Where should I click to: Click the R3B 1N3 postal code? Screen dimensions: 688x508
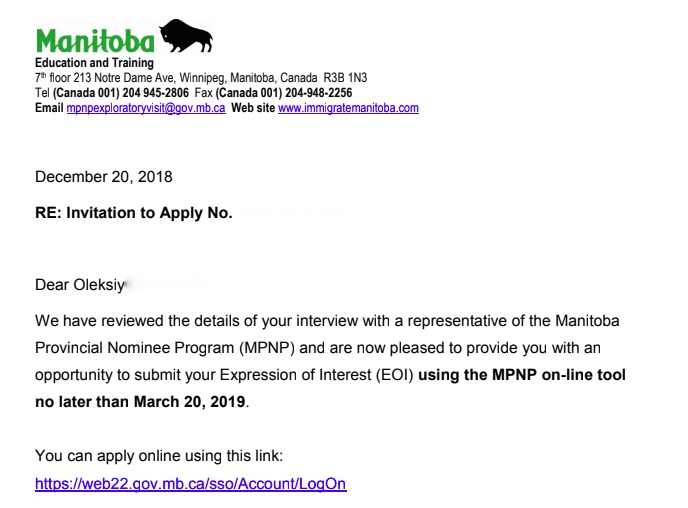(344, 77)
